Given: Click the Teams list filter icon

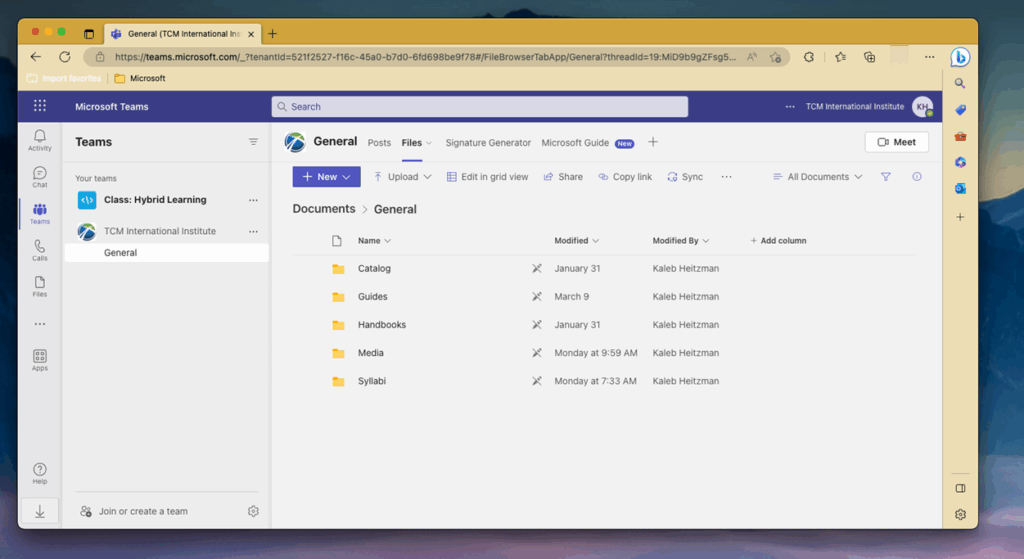Looking at the screenshot, I should pyautogui.click(x=253, y=142).
